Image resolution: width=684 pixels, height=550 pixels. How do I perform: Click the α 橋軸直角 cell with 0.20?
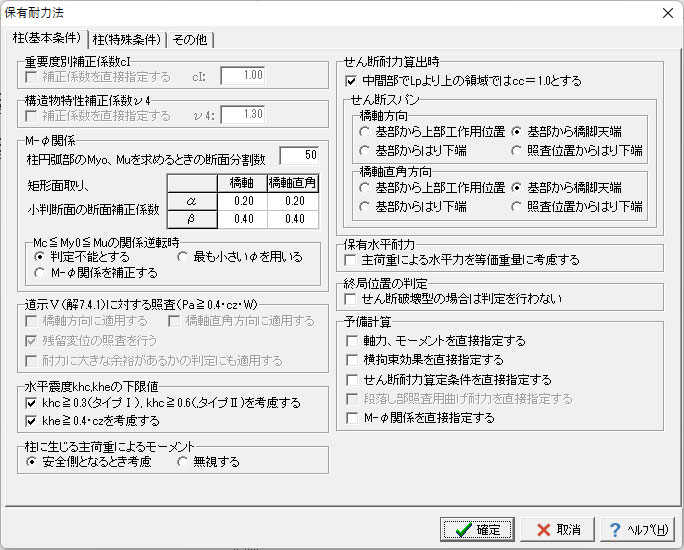coord(293,201)
